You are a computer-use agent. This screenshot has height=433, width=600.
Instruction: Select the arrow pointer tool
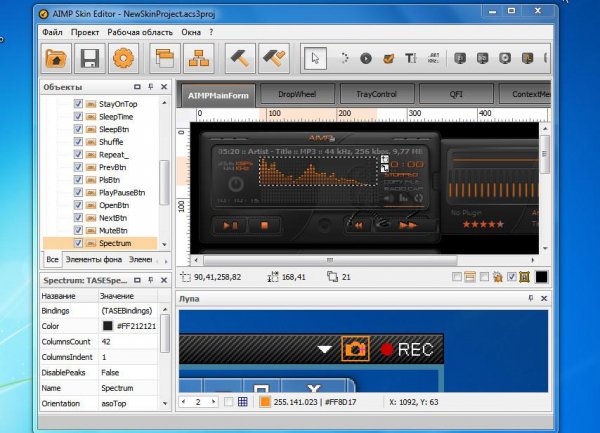click(315, 59)
